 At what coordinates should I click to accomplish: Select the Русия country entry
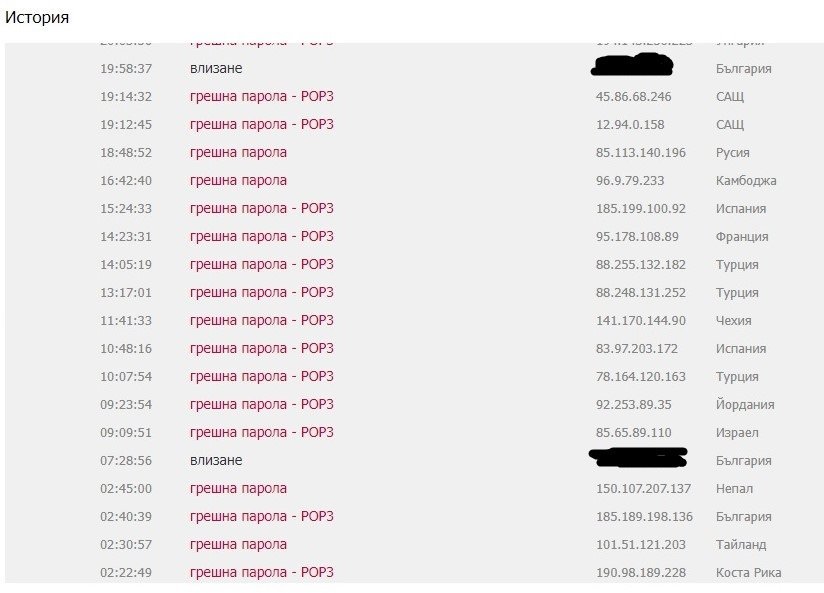coord(733,153)
